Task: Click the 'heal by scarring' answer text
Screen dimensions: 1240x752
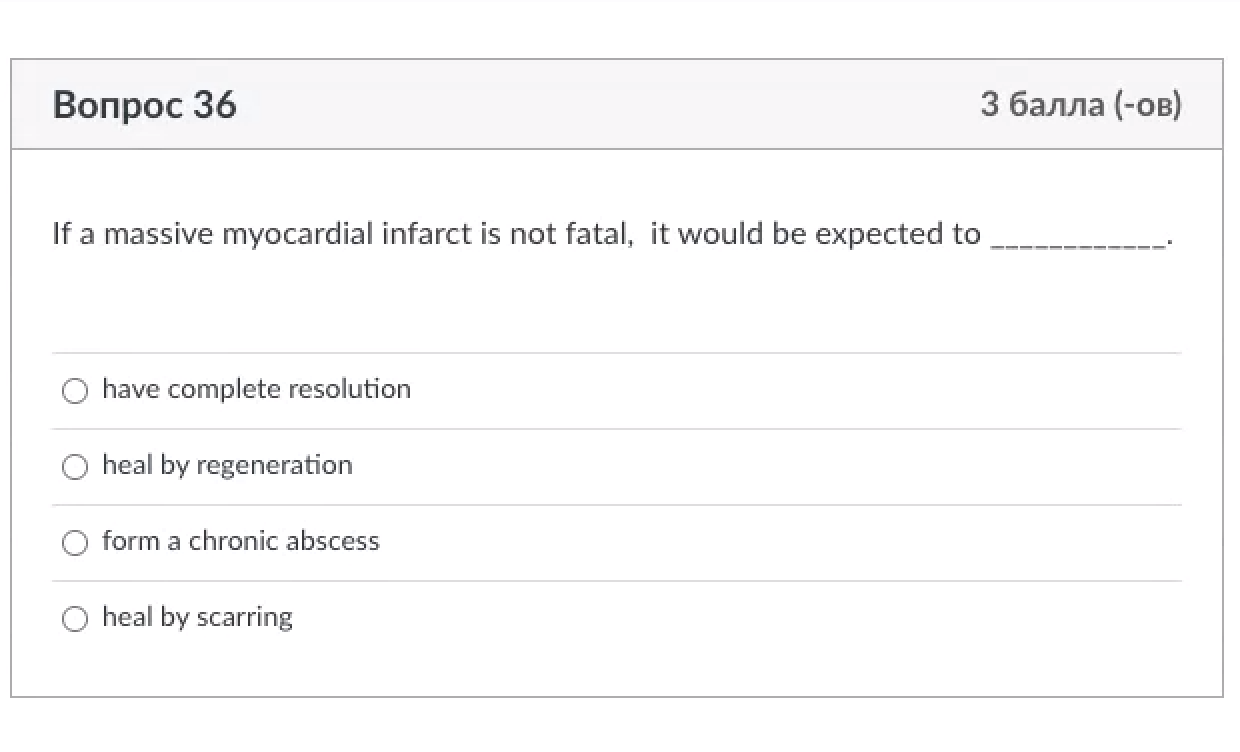Action: [x=197, y=617]
